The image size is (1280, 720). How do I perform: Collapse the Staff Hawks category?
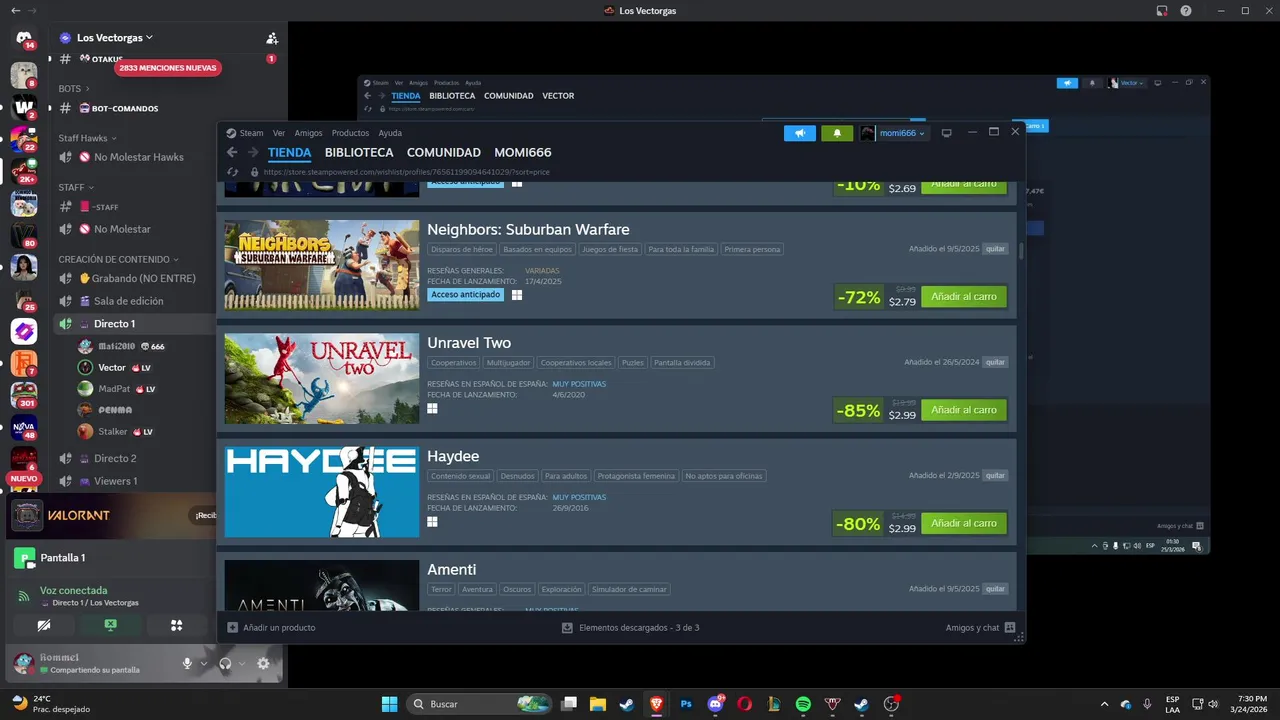click(87, 138)
